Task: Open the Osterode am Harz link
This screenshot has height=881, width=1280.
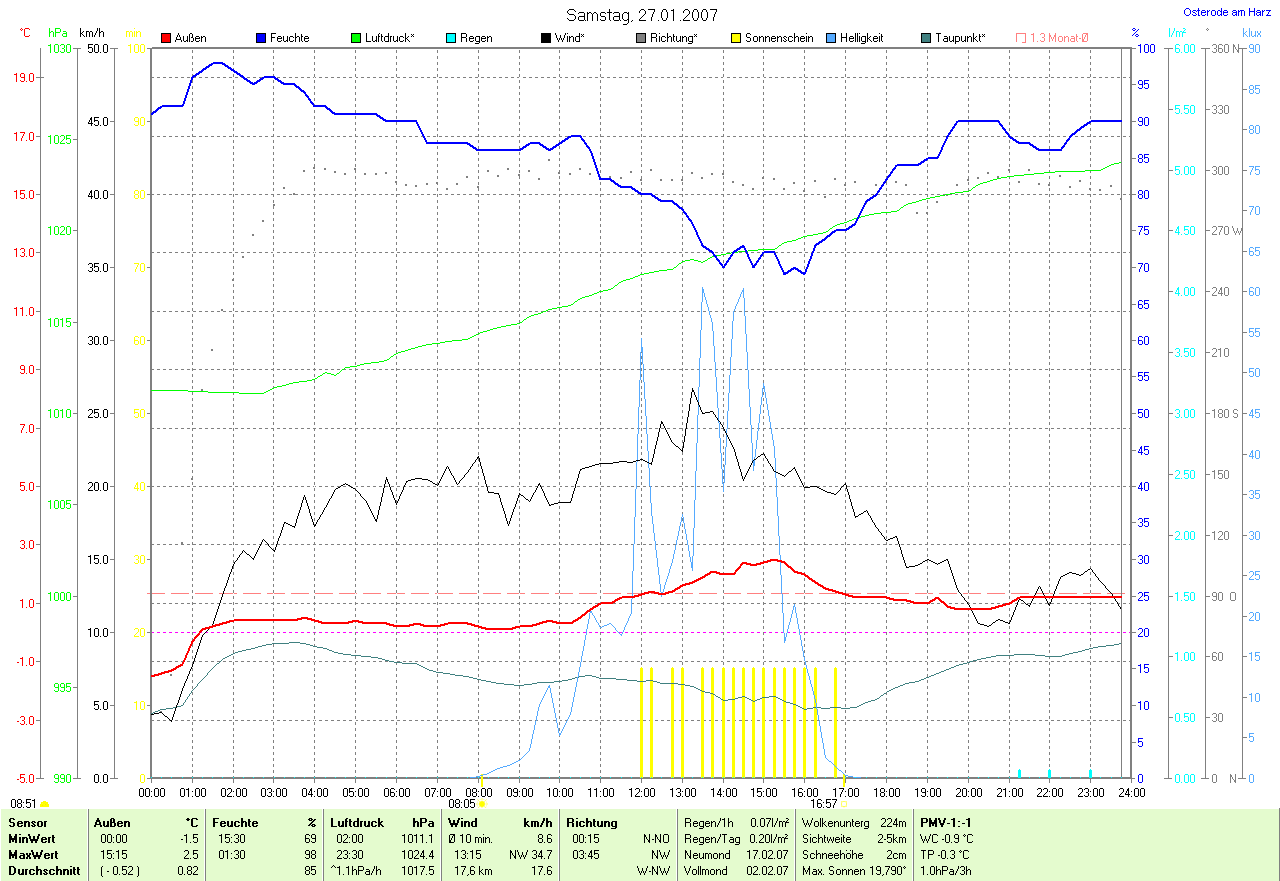Action: click(x=1229, y=13)
